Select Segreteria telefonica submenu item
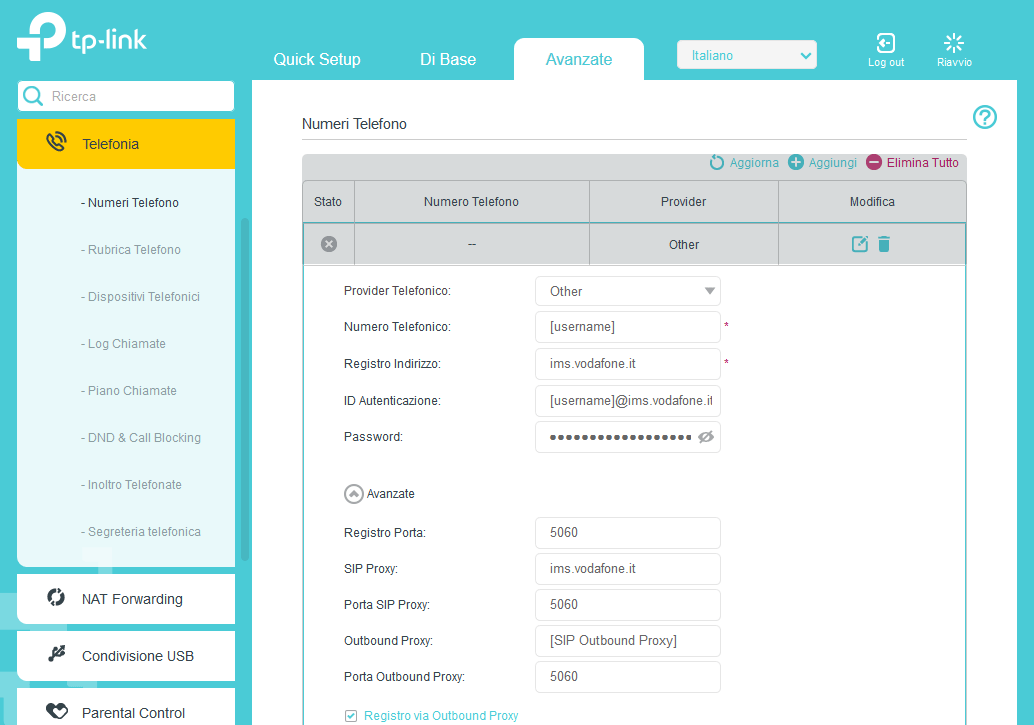The image size is (1034, 725). [141, 532]
